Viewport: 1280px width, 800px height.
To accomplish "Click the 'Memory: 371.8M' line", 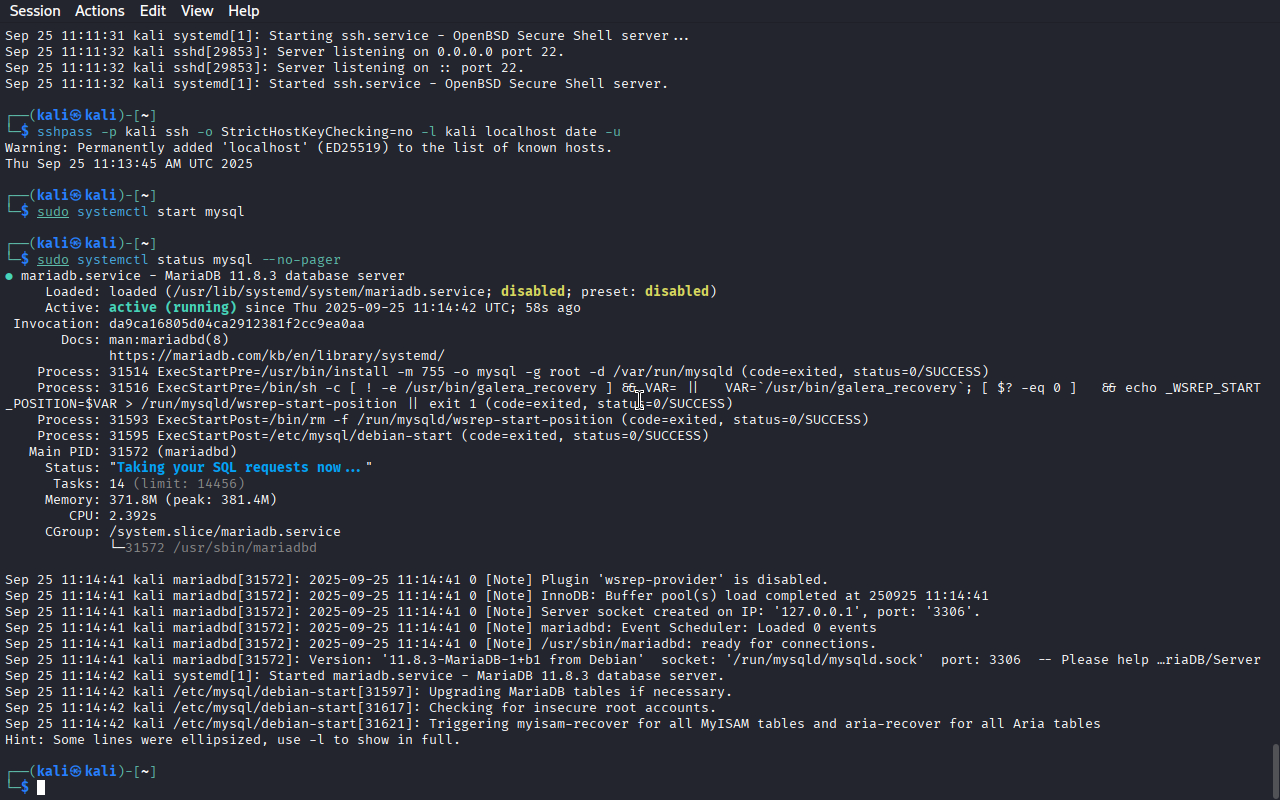I will pos(160,500).
